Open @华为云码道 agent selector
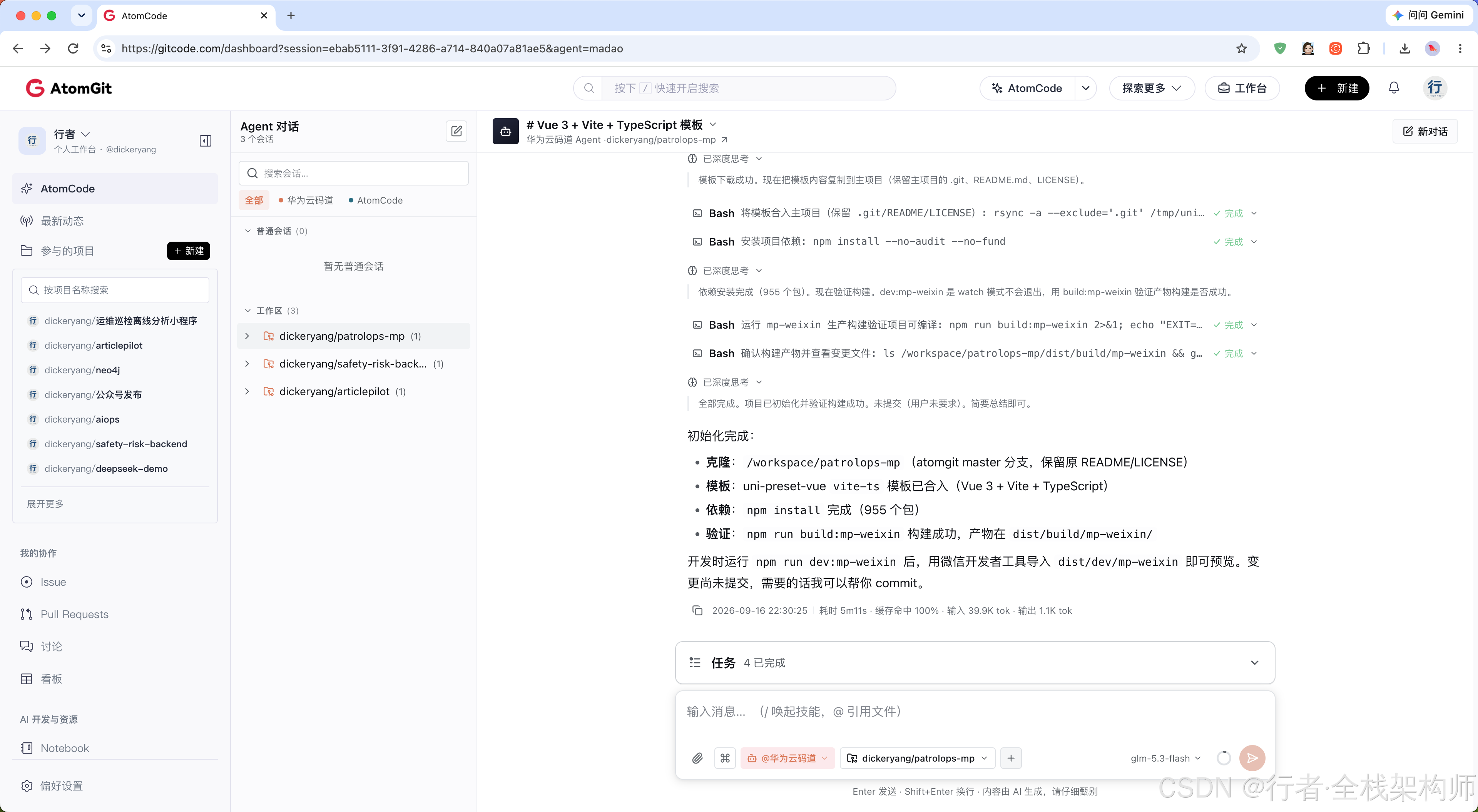This screenshot has height=812, width=1478. (787, 758)
